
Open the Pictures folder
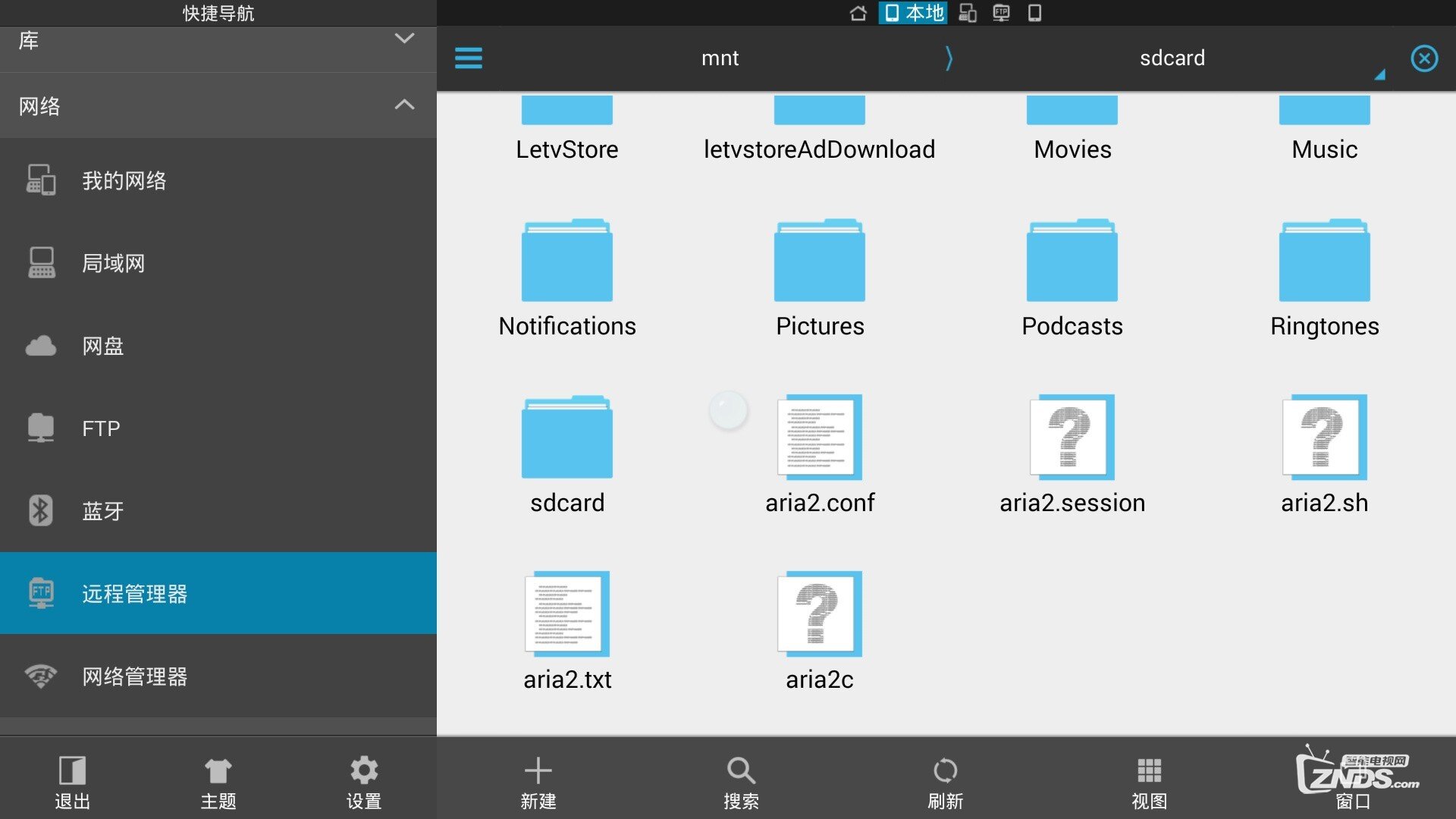click(x=820, y=279)
